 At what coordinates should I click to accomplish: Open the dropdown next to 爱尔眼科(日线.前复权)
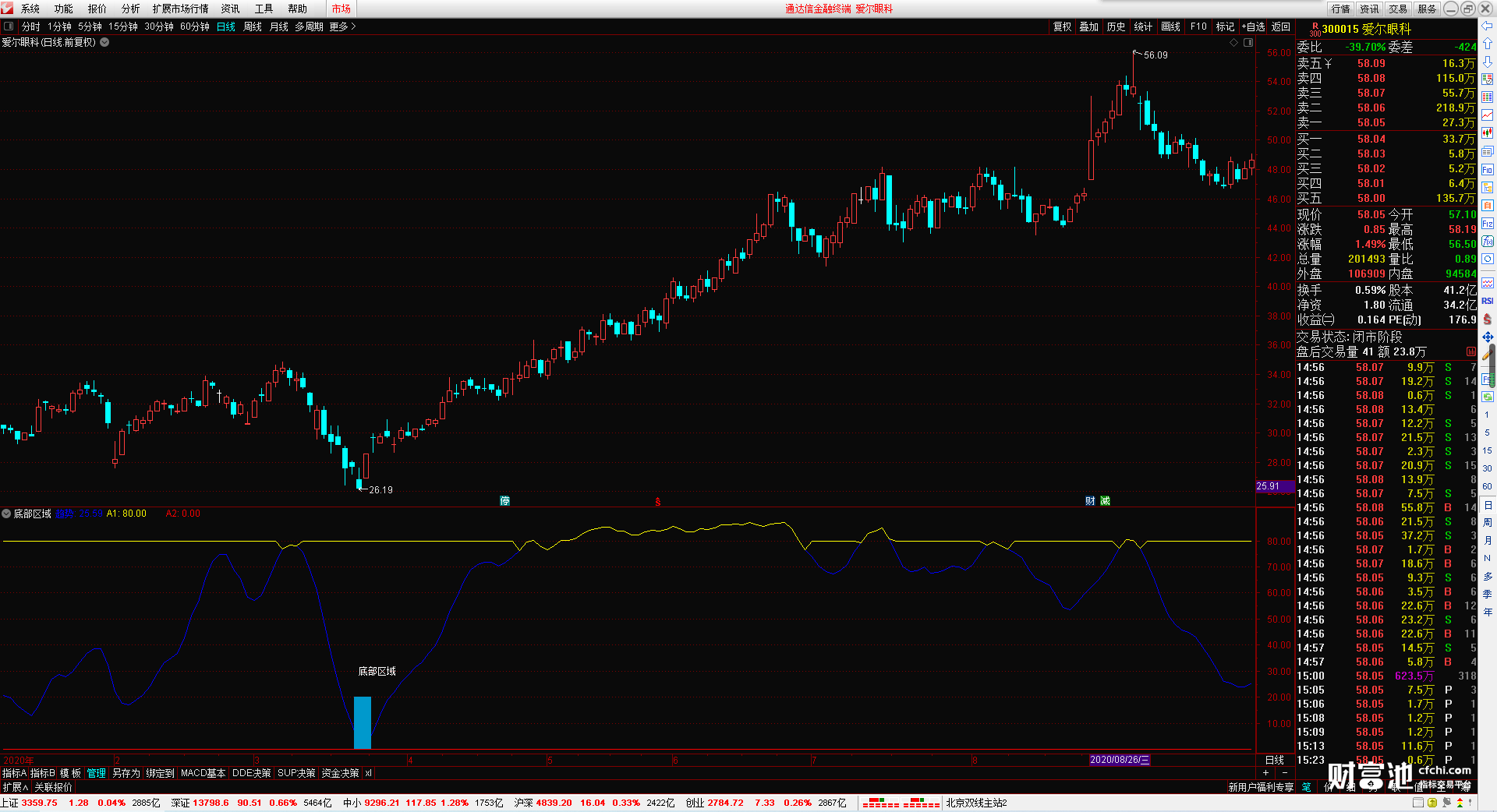point(104,42)
